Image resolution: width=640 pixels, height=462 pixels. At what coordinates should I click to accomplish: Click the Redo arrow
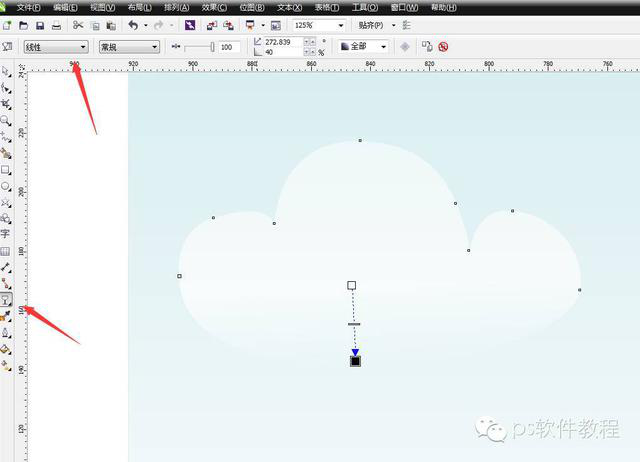[158, 25]
